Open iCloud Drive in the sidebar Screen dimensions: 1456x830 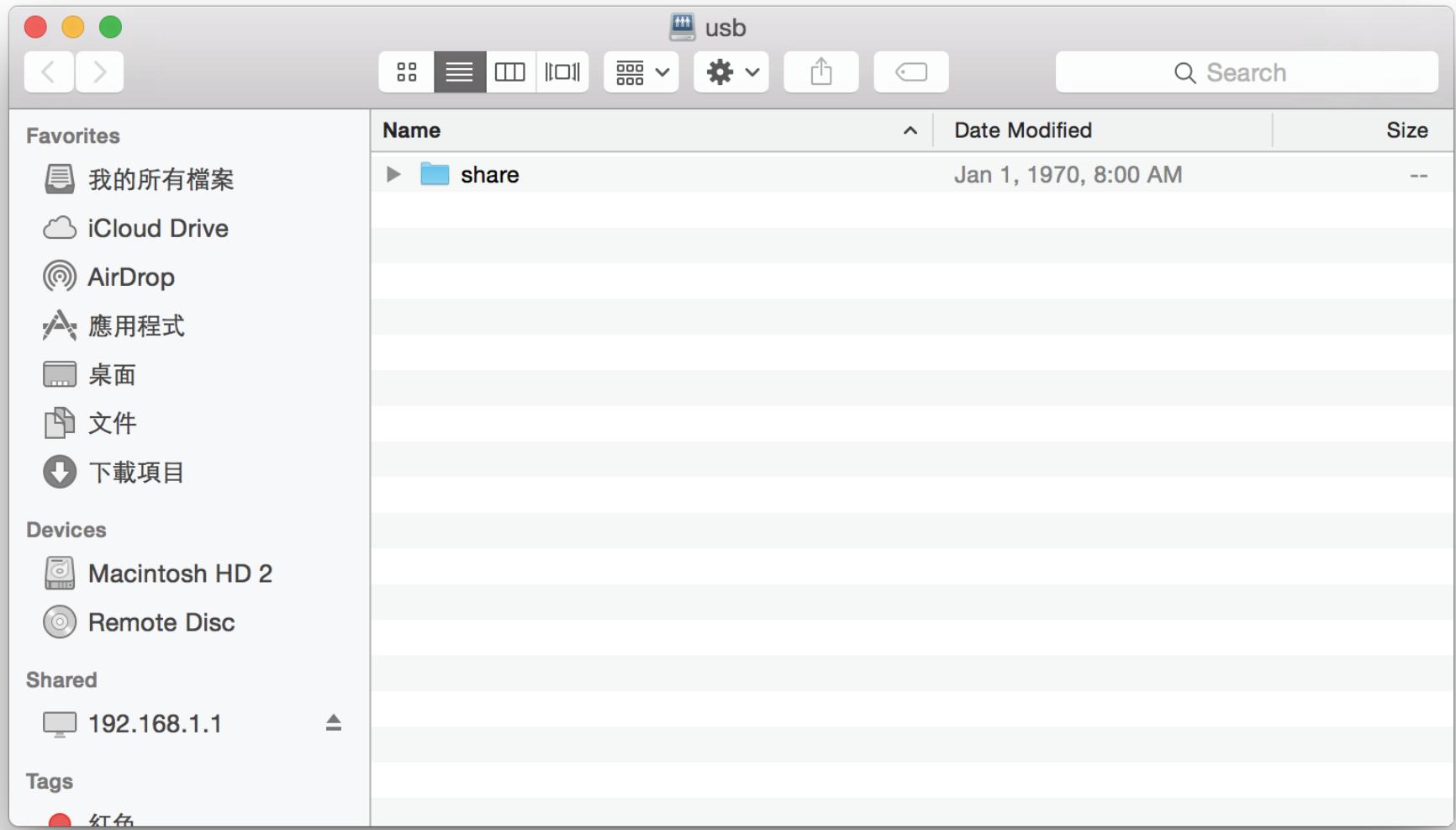[157, 229]
